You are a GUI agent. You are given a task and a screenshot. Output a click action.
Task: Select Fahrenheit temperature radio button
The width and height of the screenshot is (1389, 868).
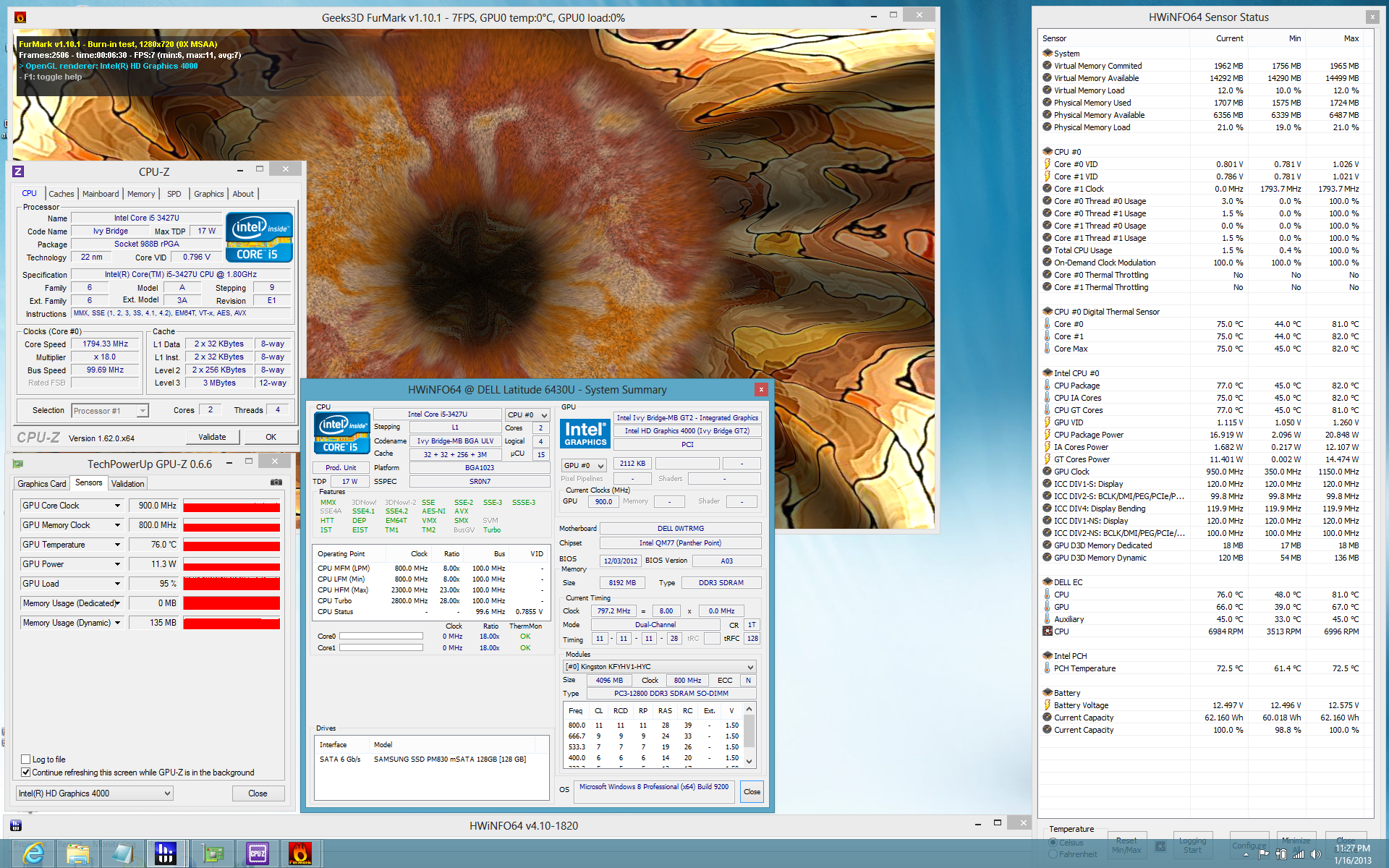pos(1053,854)
